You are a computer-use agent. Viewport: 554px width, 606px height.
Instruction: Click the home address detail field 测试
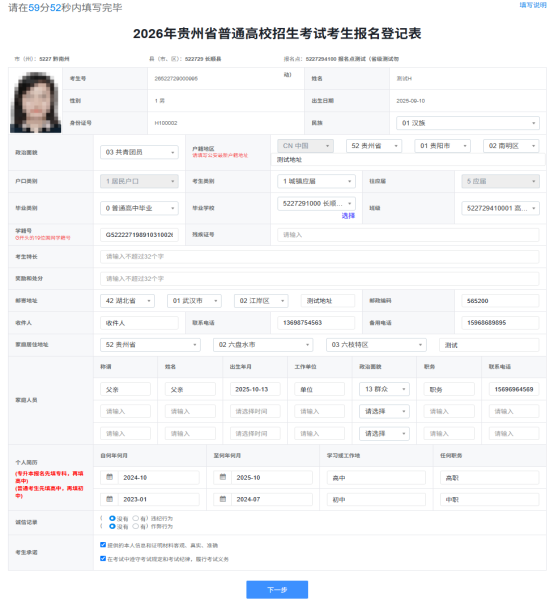point(489,345)
